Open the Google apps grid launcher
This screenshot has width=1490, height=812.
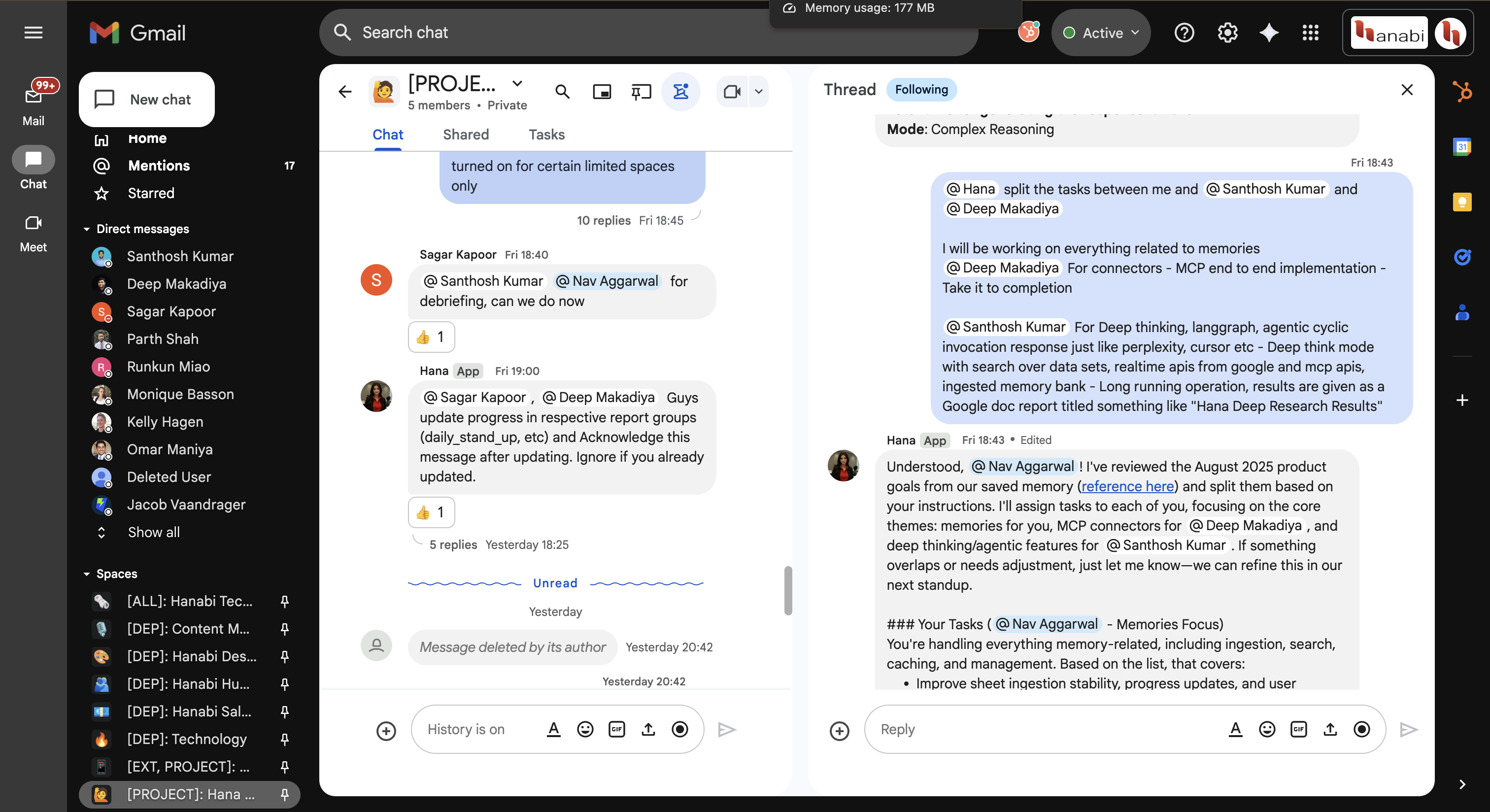coord(1311,33)
